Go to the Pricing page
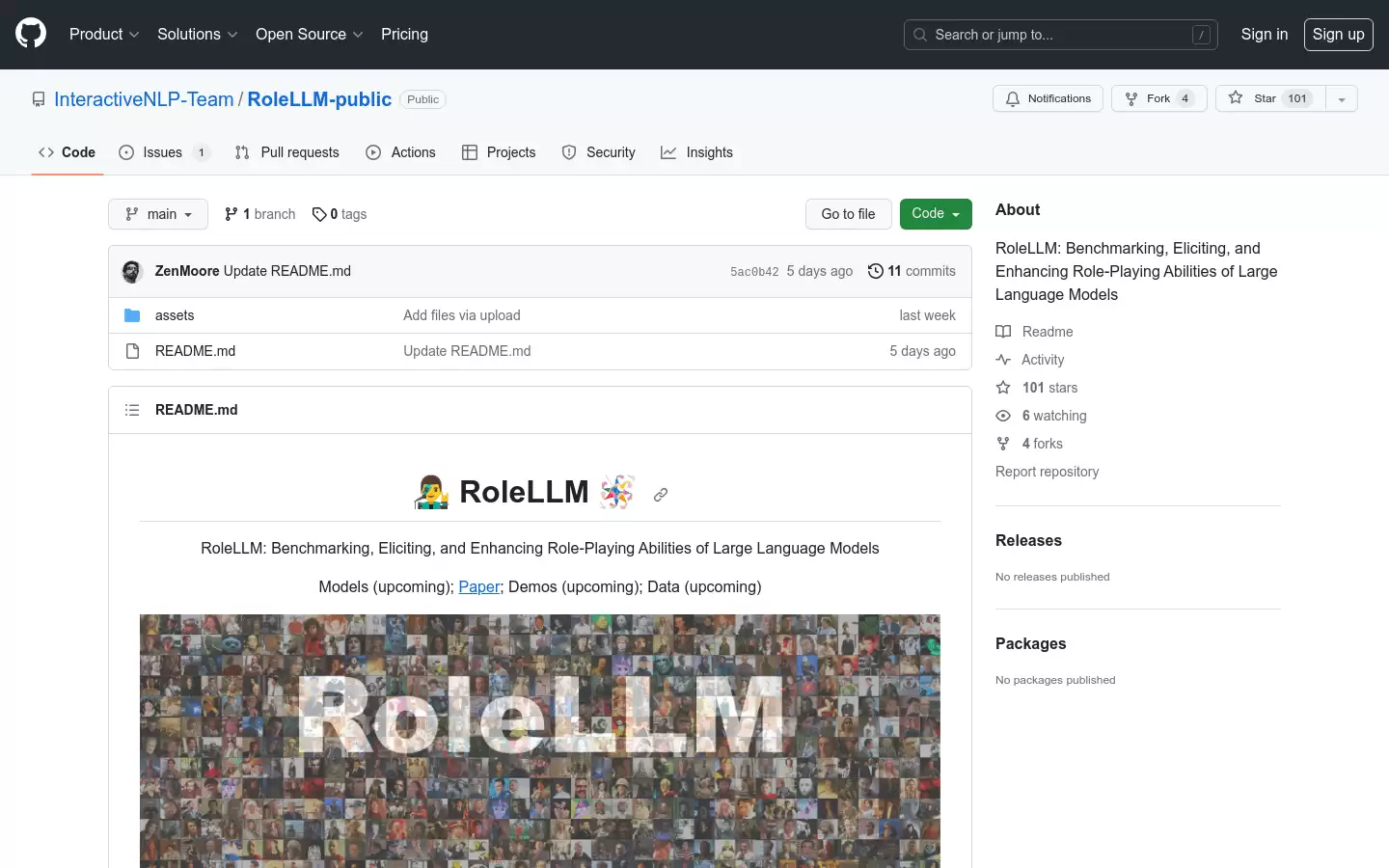Viewport: 1389px width, 868px height. tap(404, 34)
